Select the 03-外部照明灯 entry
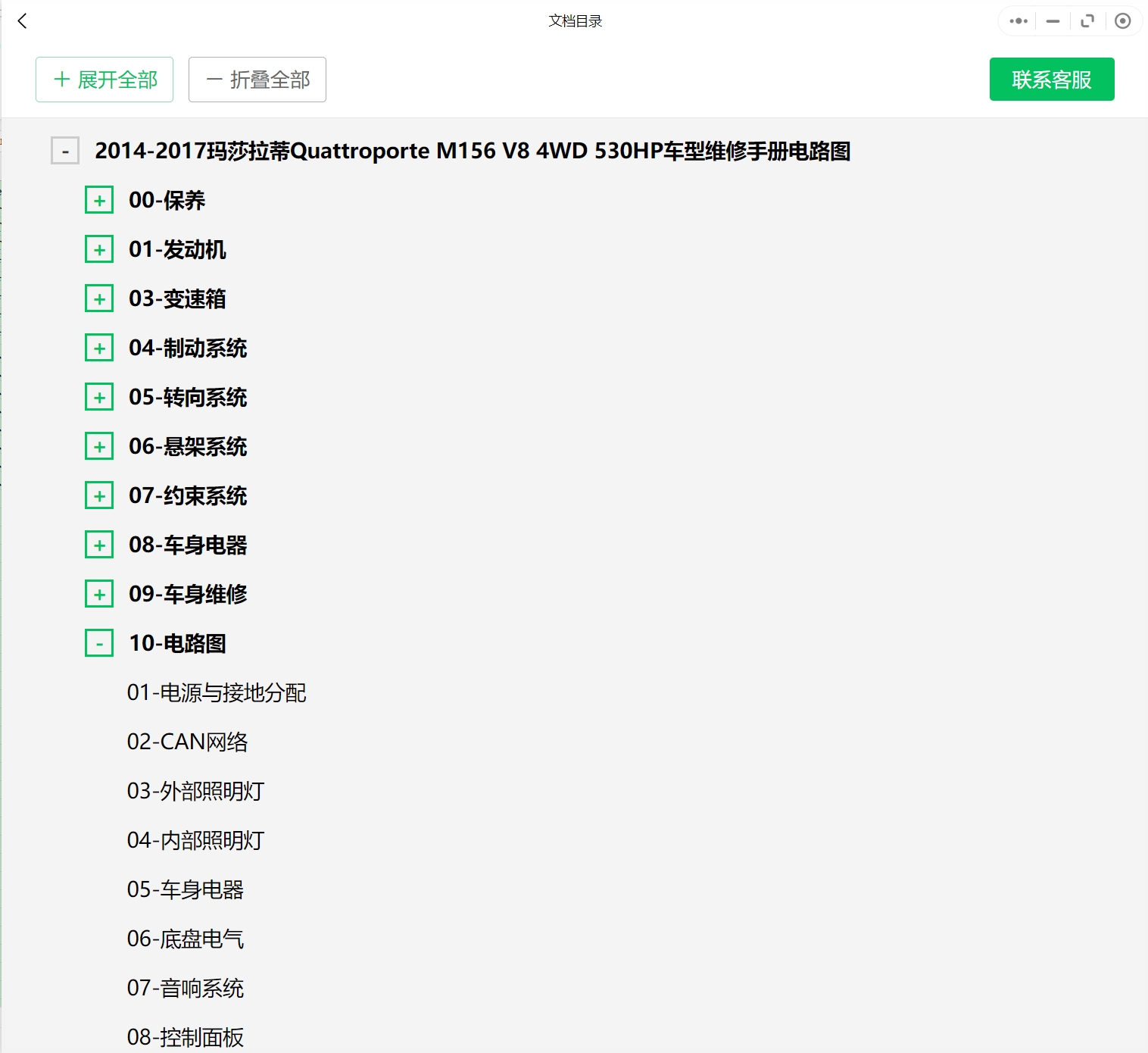Image resolution: width=1148 pixels, height=1053 pixels. tap(195, 791)
